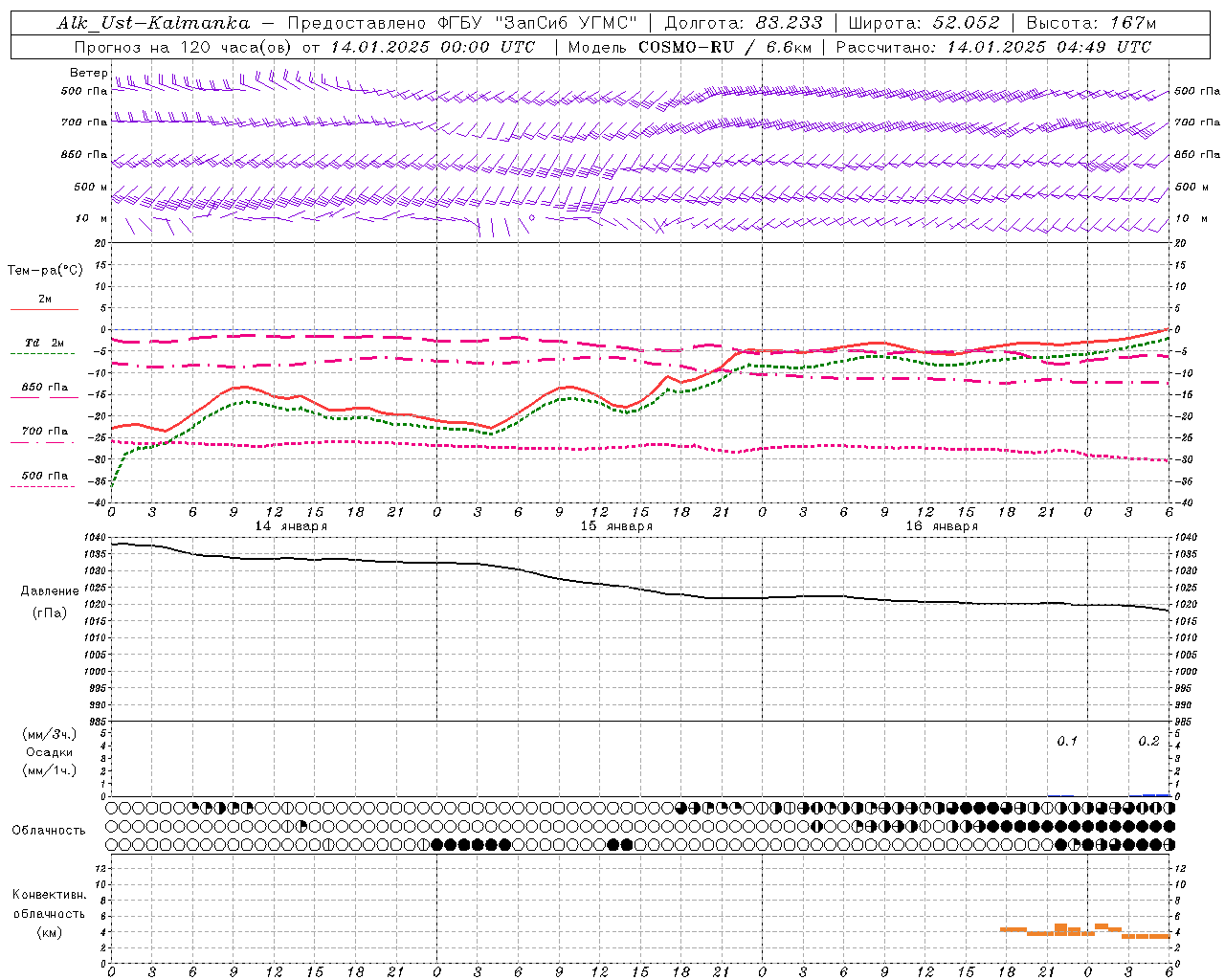Click the (мм/3ч.) precipitation unit label
The image size is (1225, 980).
50,734
